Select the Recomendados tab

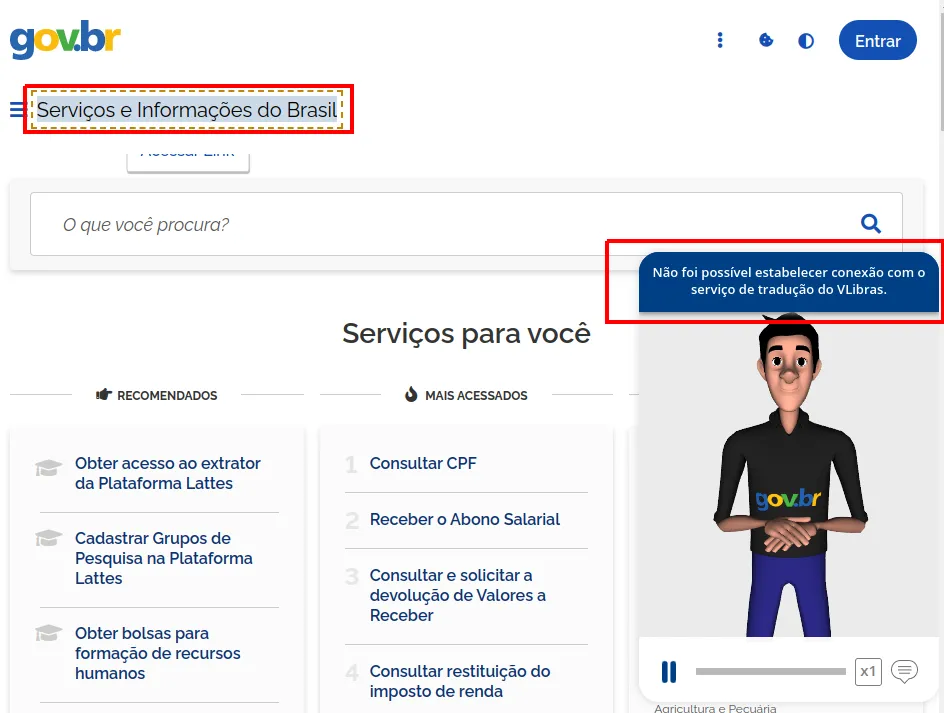pos(157,395)
